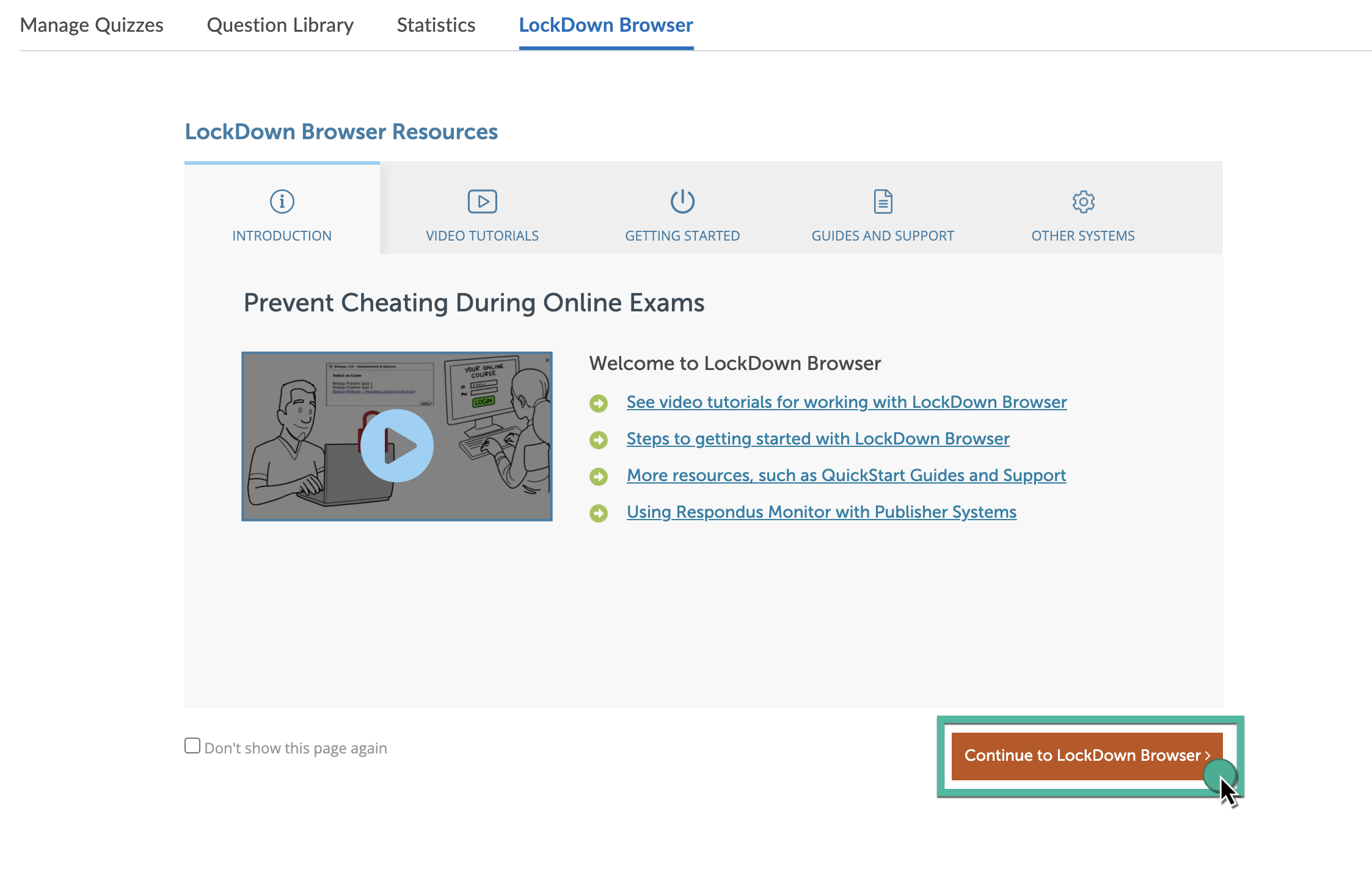Click green arrow beside getting started link
This screenshot has width=1372, height=878.
coord(599,440)
